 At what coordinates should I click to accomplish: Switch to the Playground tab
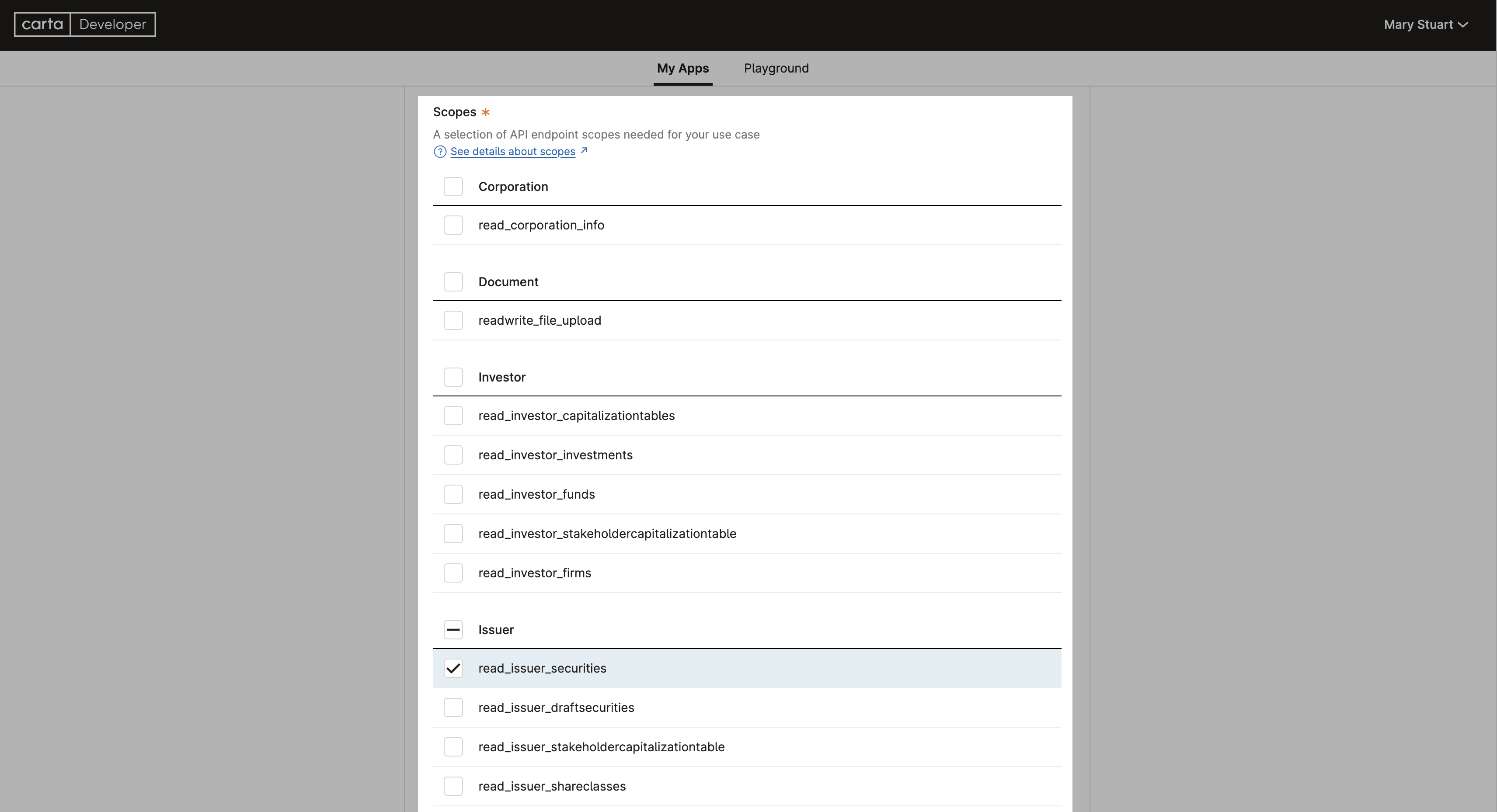coord(776,68)
